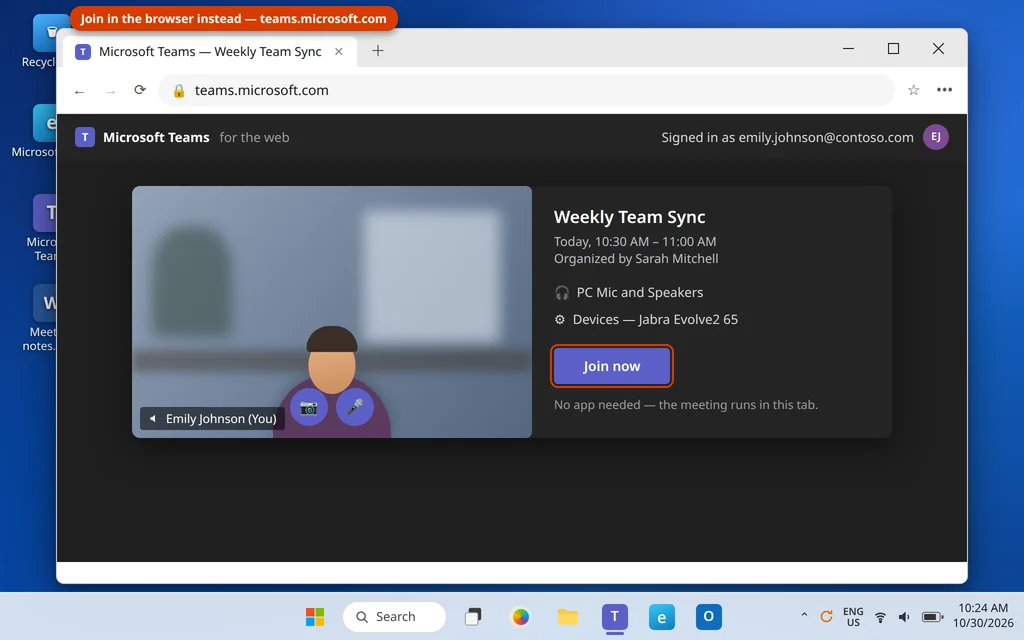Switch the ENG US input language
The width and height of the screenshot is (1024, 640).
(x=853, y=616)
